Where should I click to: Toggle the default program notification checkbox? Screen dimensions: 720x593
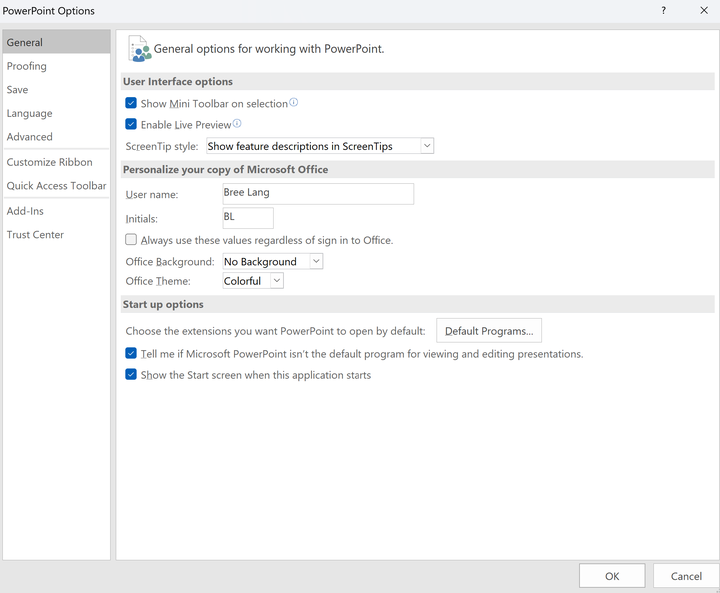(131, 353)
